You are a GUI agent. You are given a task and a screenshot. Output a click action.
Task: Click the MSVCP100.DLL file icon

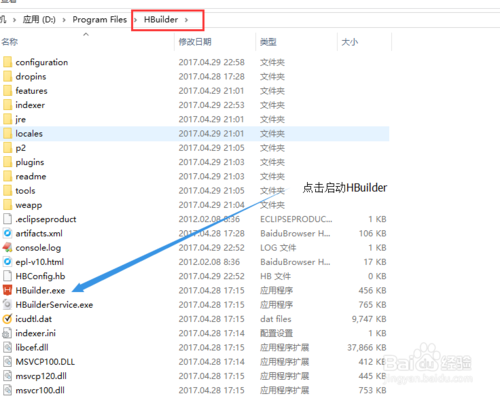(7, 362)
